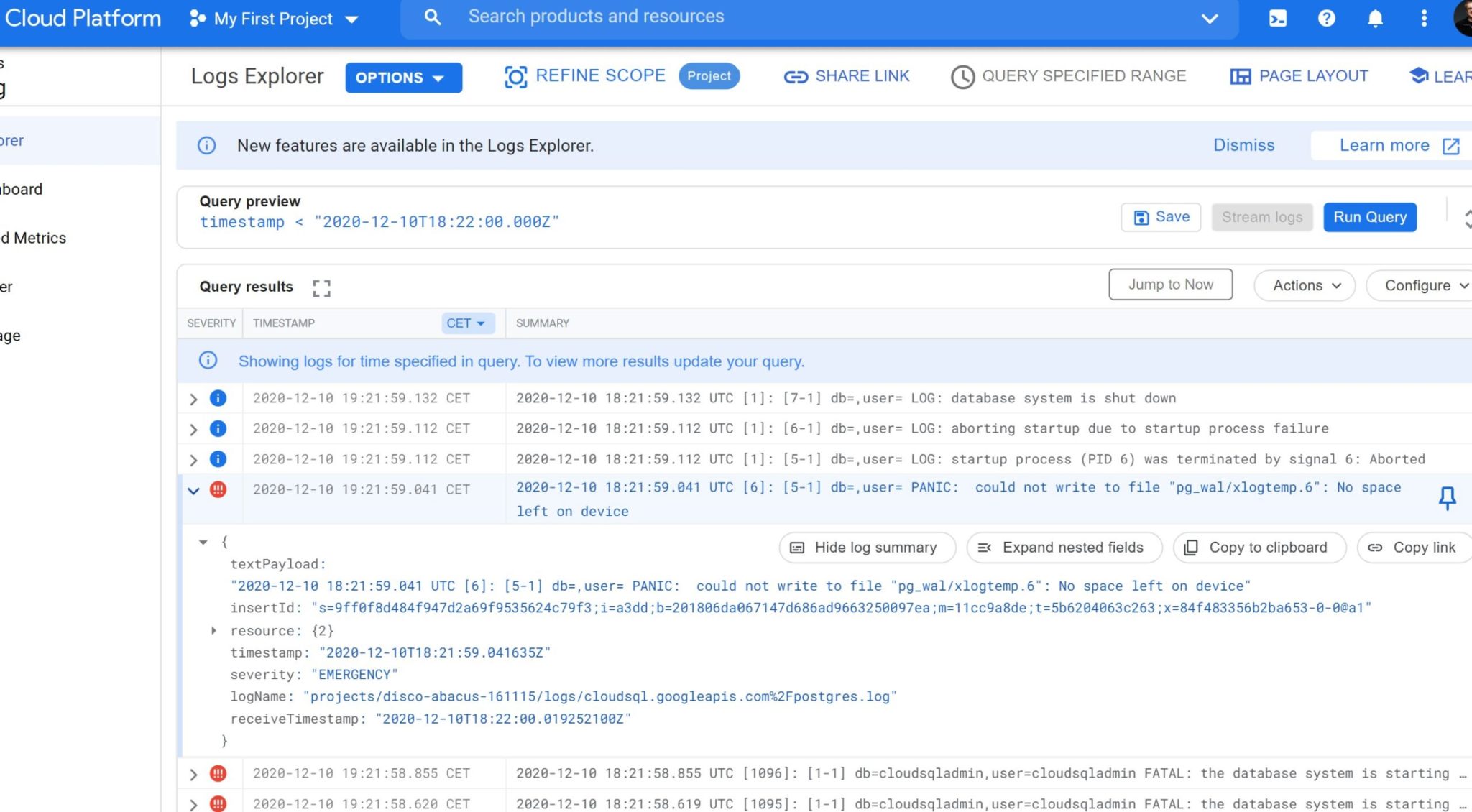
Task: Click SHARE LINK label
Action: click(862, 76)
